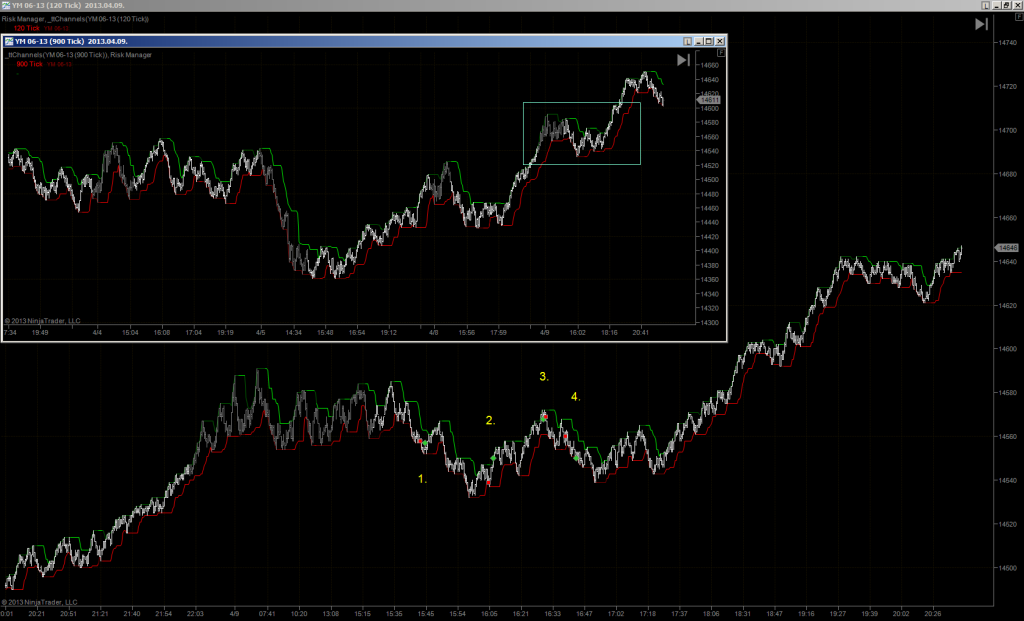Image resolution: width=1024 pixels, height=621 pixels.
Task: Click the 07:41 time label on the 120 Tick chart
Action: tap(266, 614)
